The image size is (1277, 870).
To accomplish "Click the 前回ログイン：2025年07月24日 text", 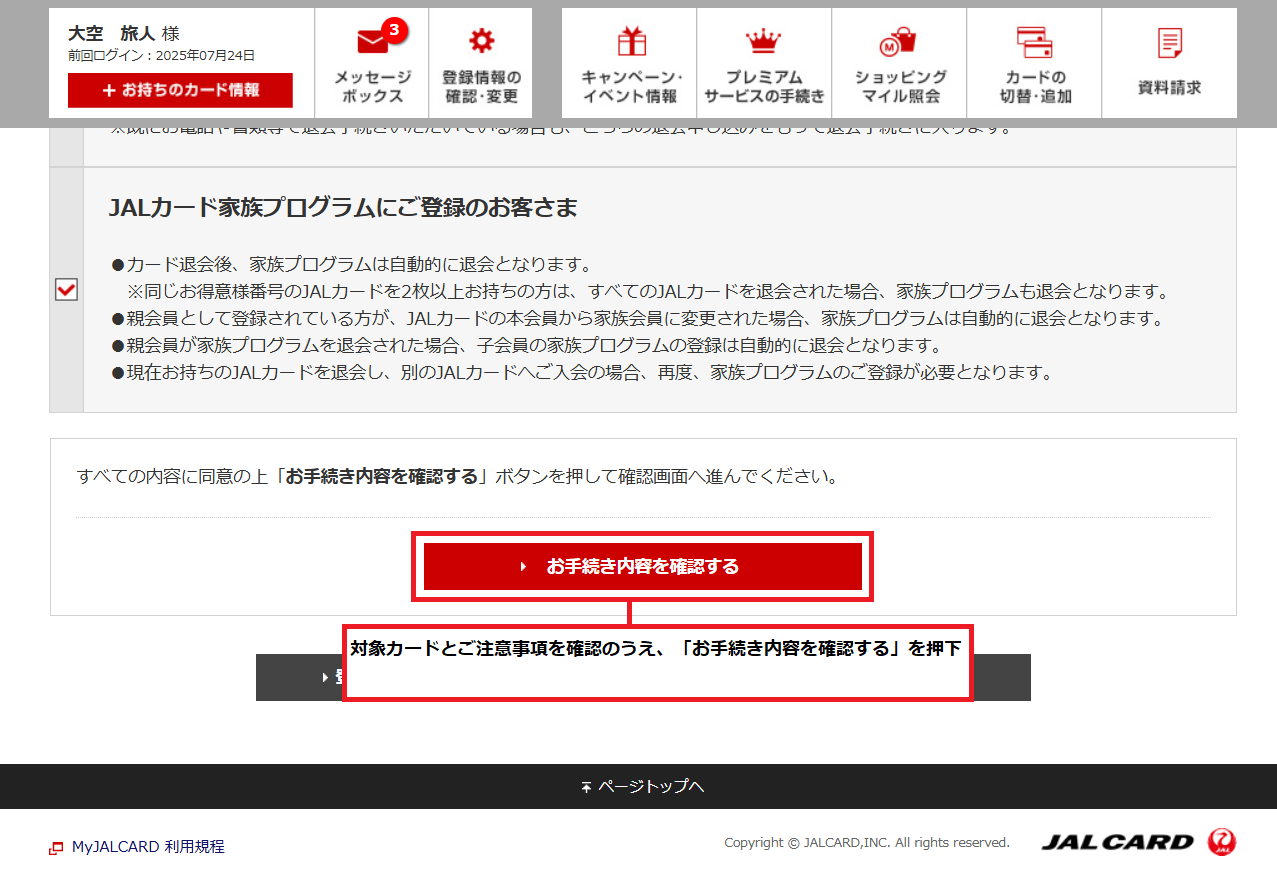I will 161,56.
